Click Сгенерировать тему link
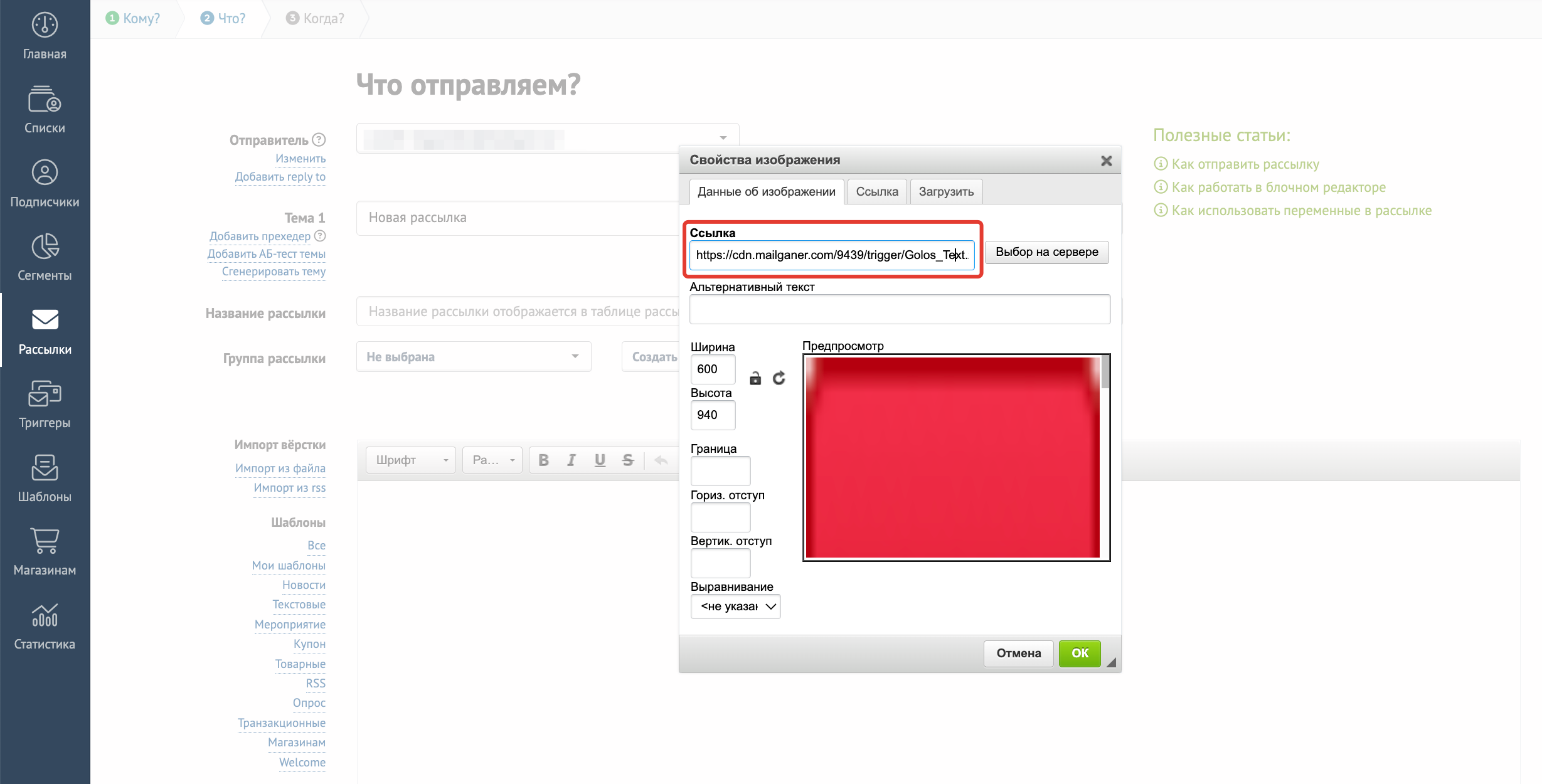The height and width of the screenshot is (784, 1542). click(x=274, y=272)
